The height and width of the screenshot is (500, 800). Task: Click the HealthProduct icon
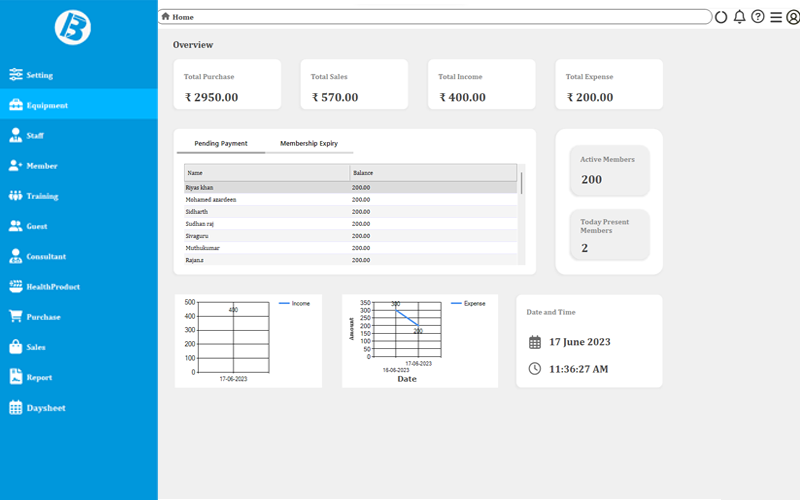tap(16, 286)
